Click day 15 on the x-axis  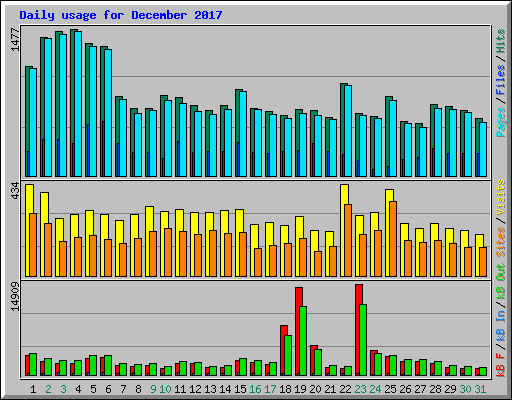point(240,389)
